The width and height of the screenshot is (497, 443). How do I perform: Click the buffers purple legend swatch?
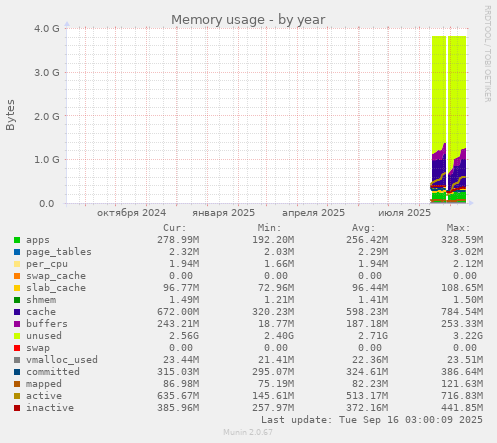click(17, 324)
